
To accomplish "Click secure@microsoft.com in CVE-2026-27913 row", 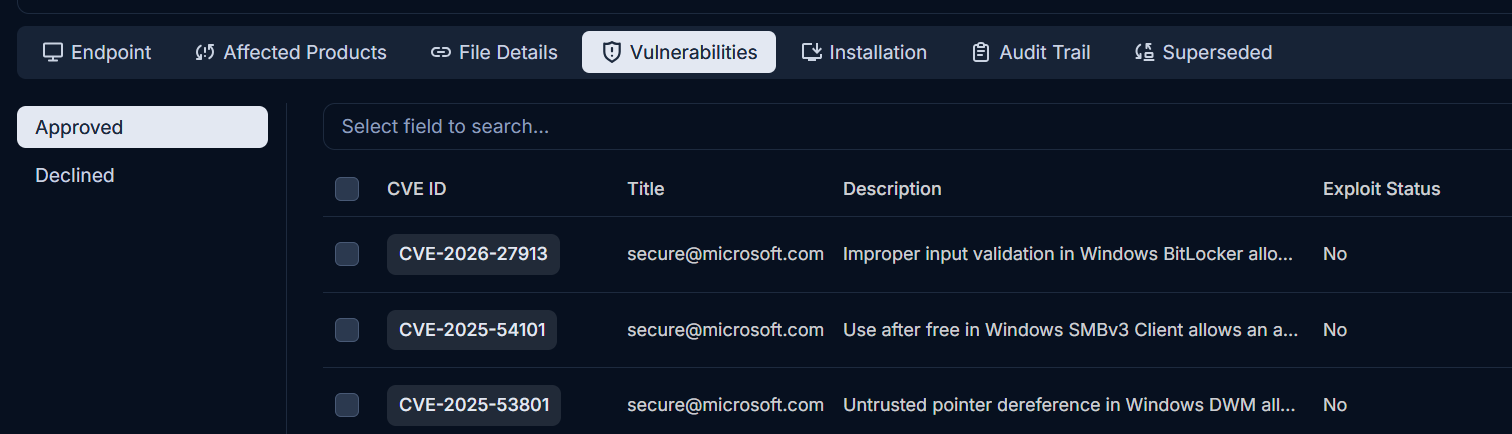I will pos(725,254).
